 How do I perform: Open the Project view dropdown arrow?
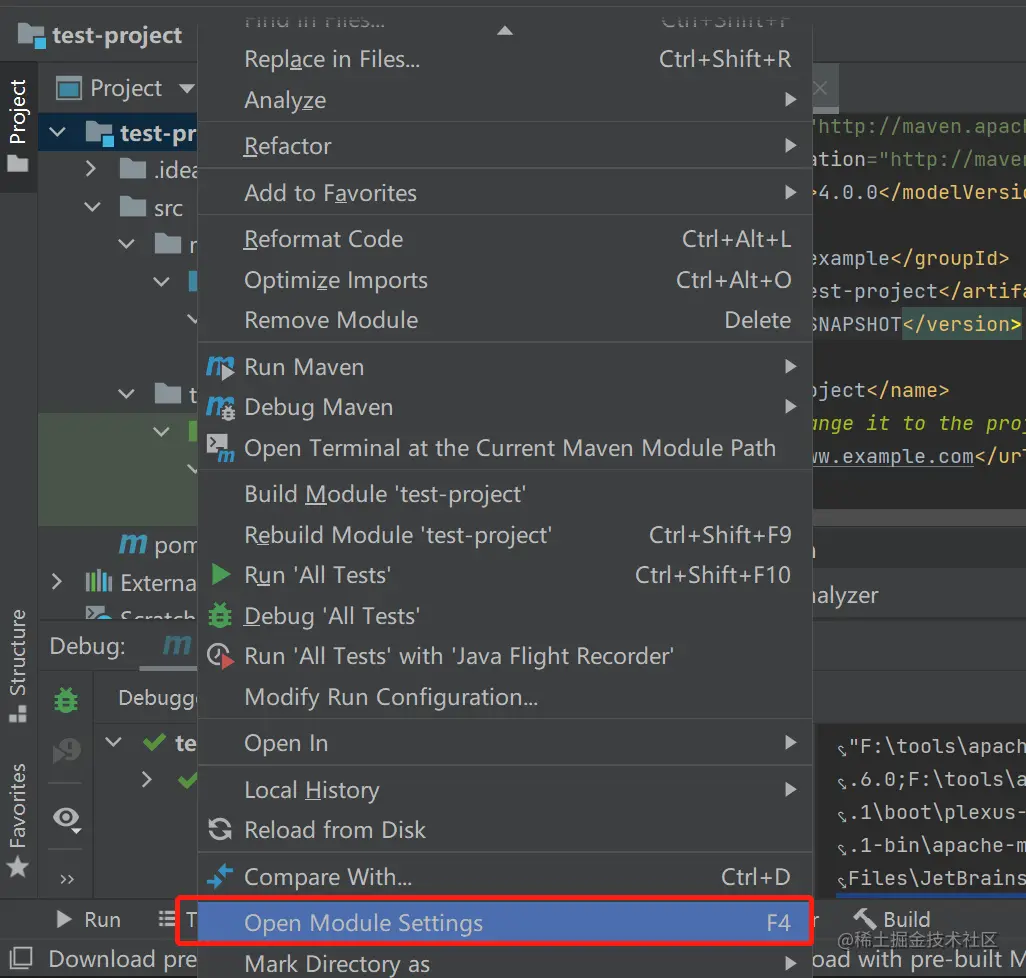(x=187, y=88)
